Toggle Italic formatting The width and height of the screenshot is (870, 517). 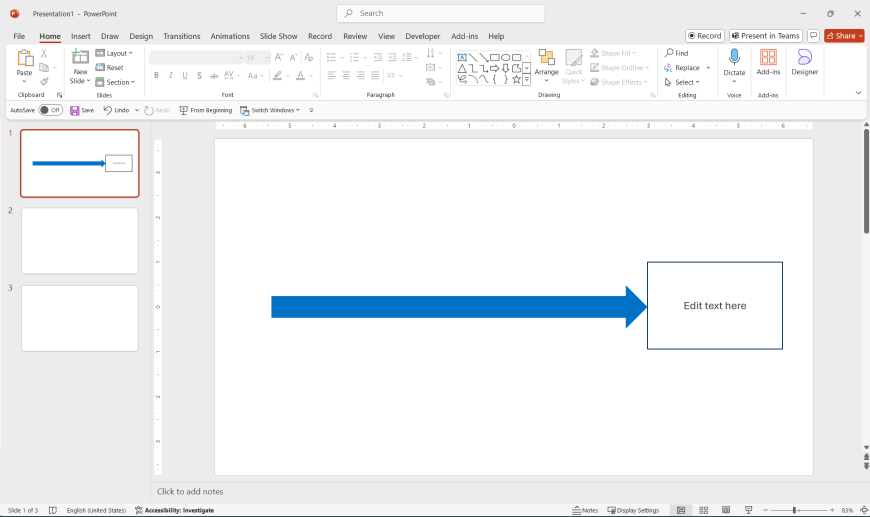[170, 75]
